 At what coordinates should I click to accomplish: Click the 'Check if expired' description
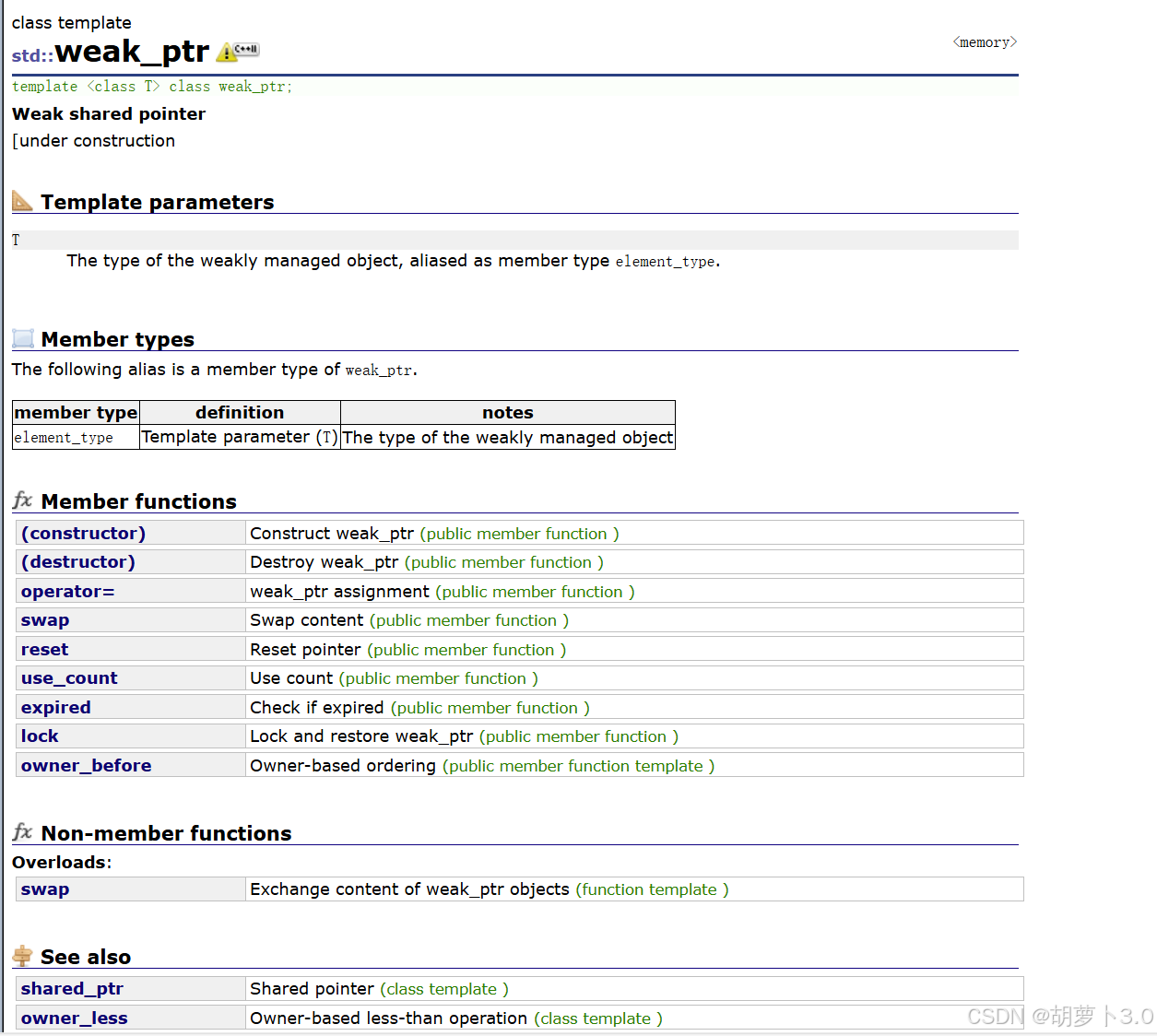point(317,707)
